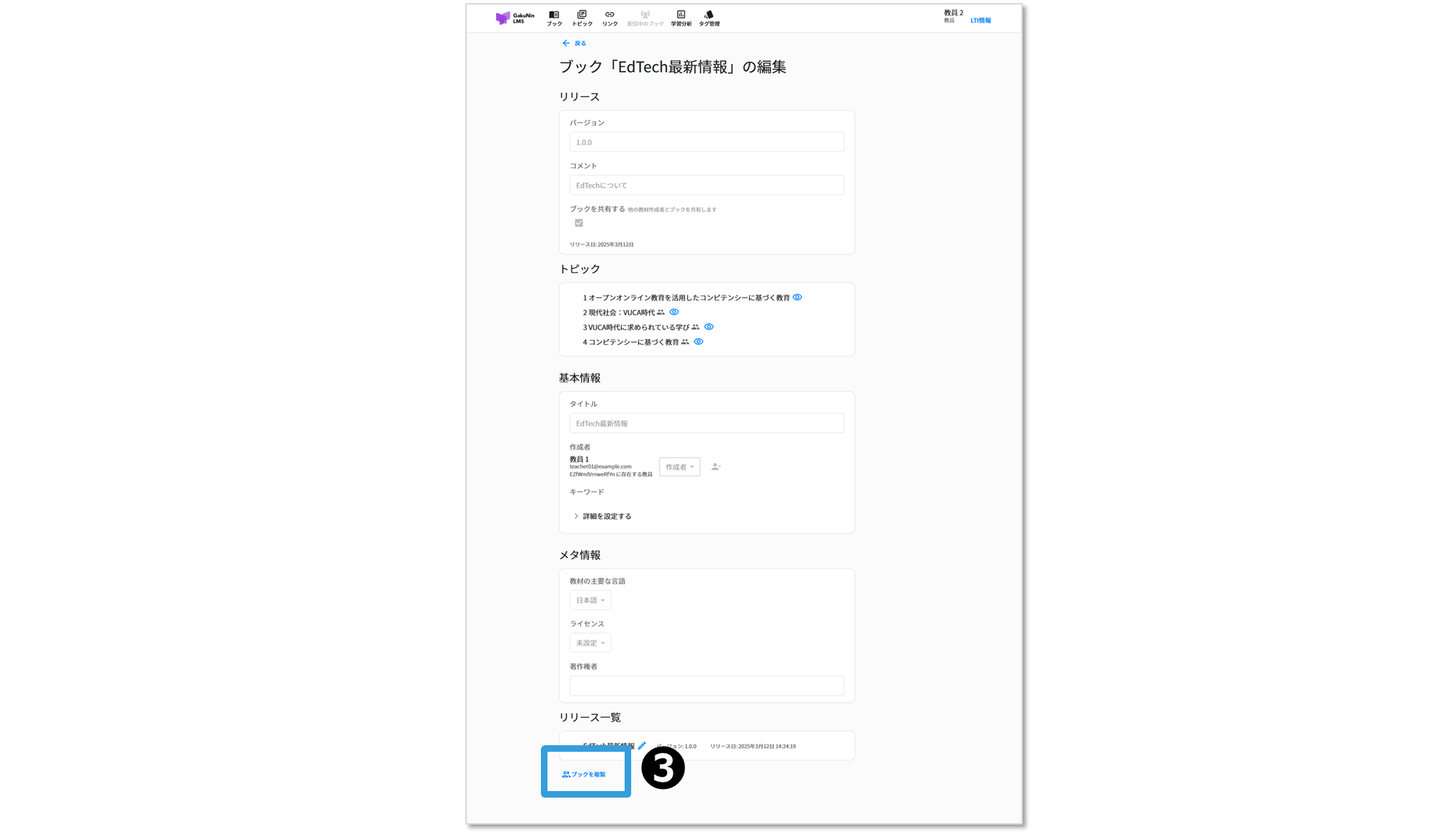Screen dimensions: 1456x834
Task: Open the 日本語 language dropdown
Action: tap(590, 600)
